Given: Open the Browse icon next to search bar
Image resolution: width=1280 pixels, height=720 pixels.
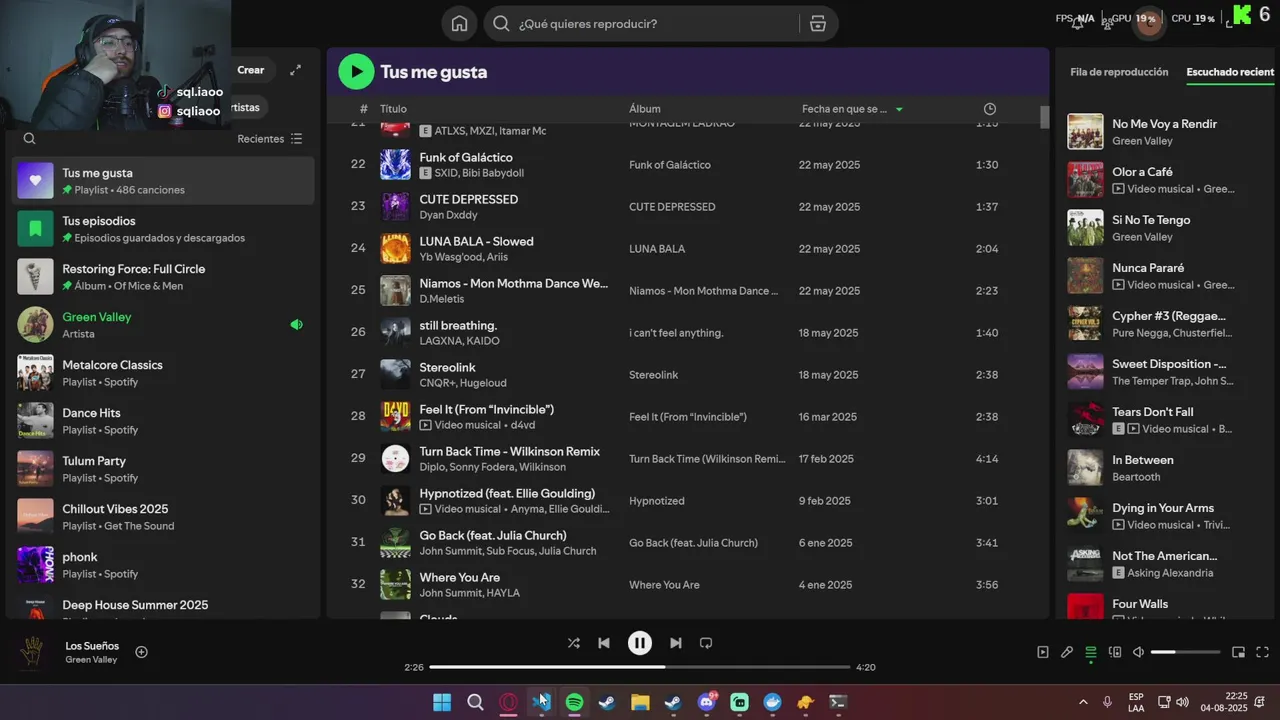Looking at the screenshot, I should [818, 24].
